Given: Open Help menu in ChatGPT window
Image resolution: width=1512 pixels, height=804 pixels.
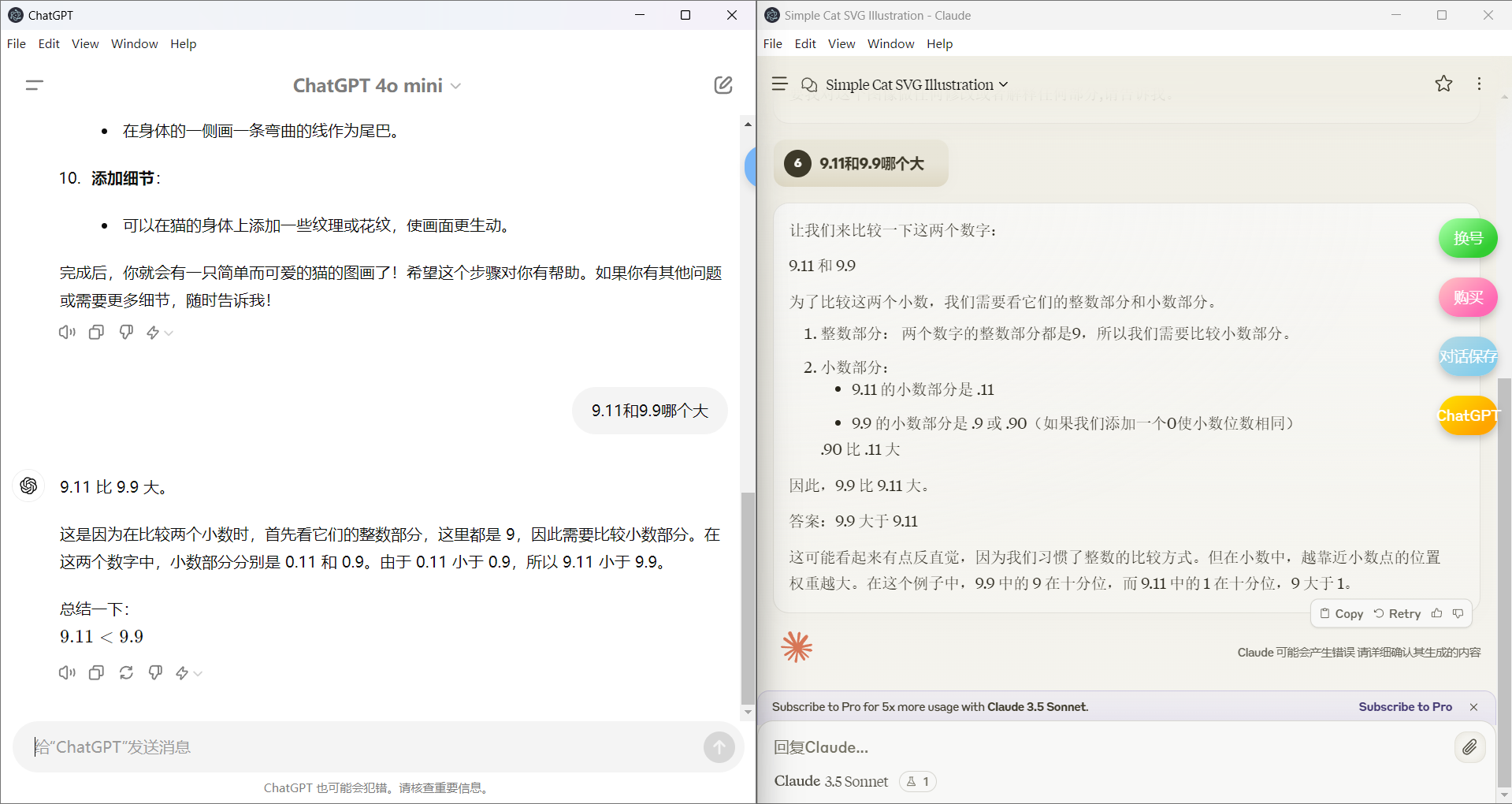Looking at the screenshot, I should 184,44.
